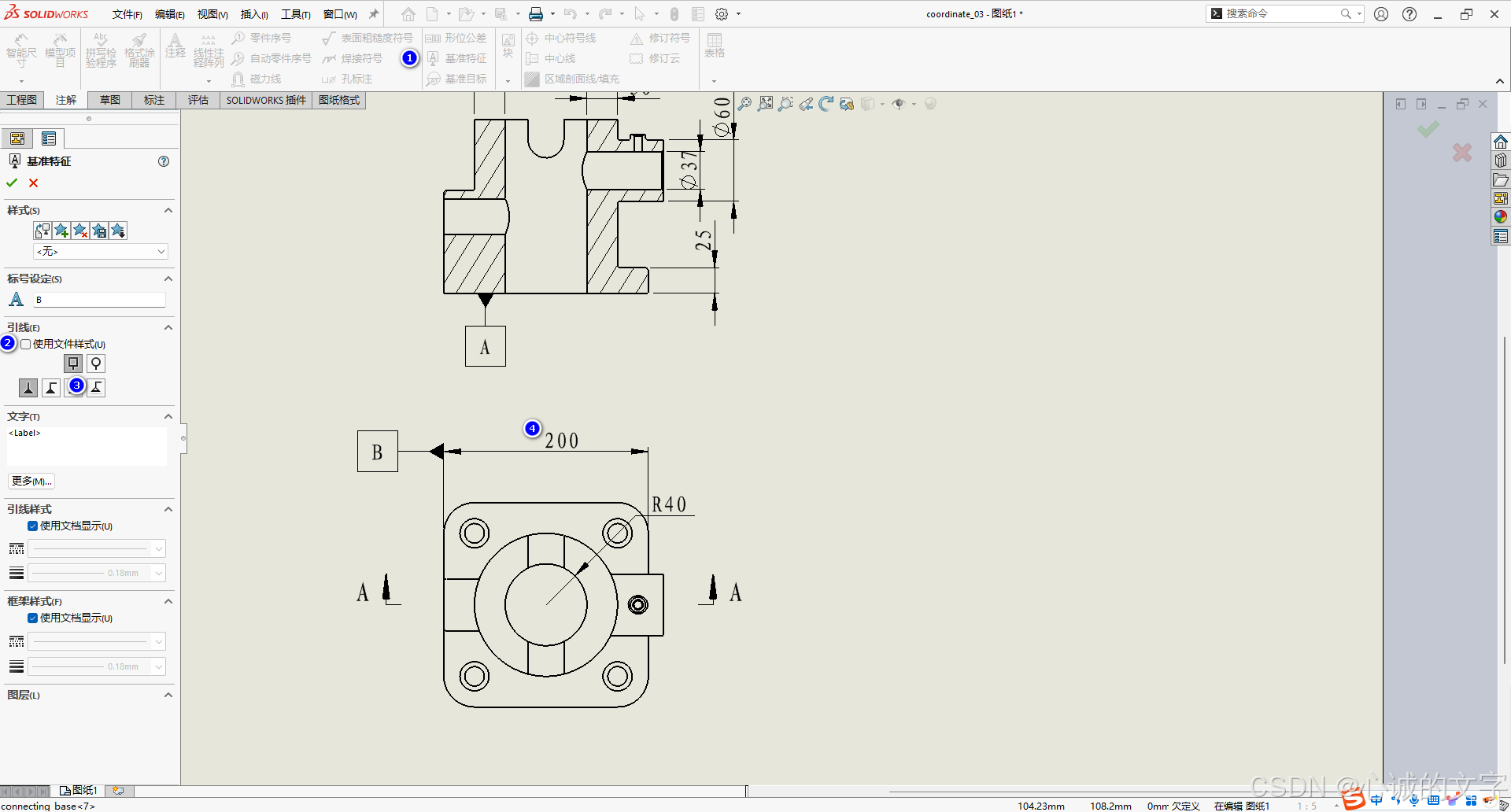The width and height of the screenshot is (1511, 812).
Task: Click the 表面粗糙度符号 tool
Action: (368, 38)
